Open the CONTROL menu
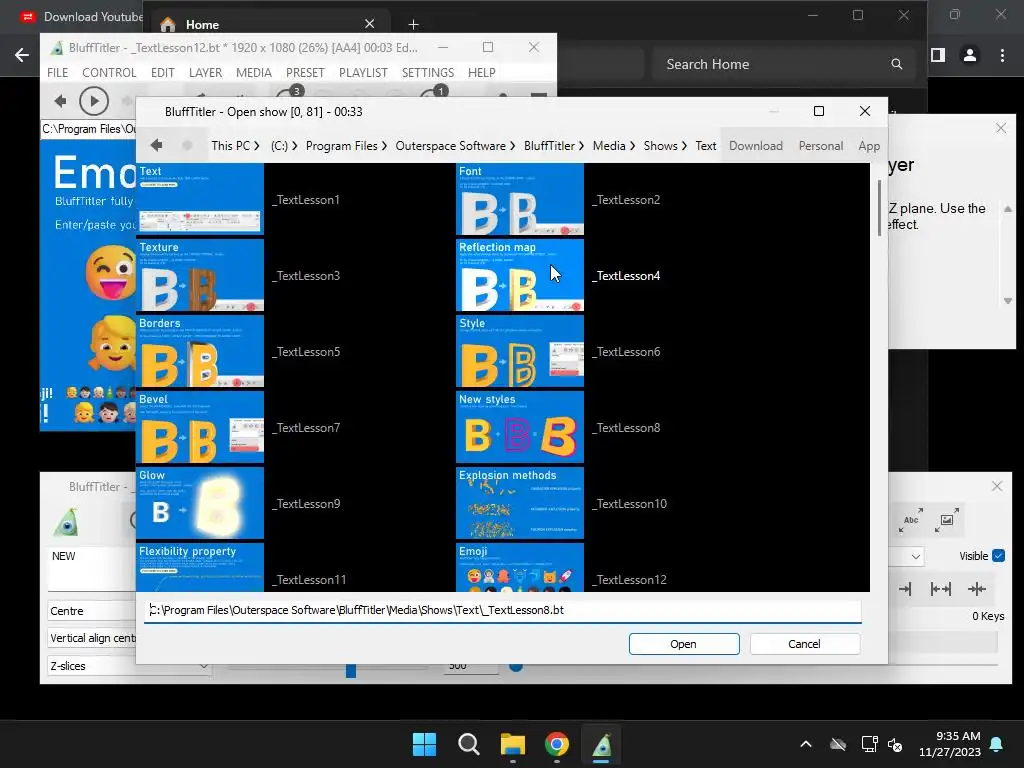The image size is (1024, 768). pos(109,72)
